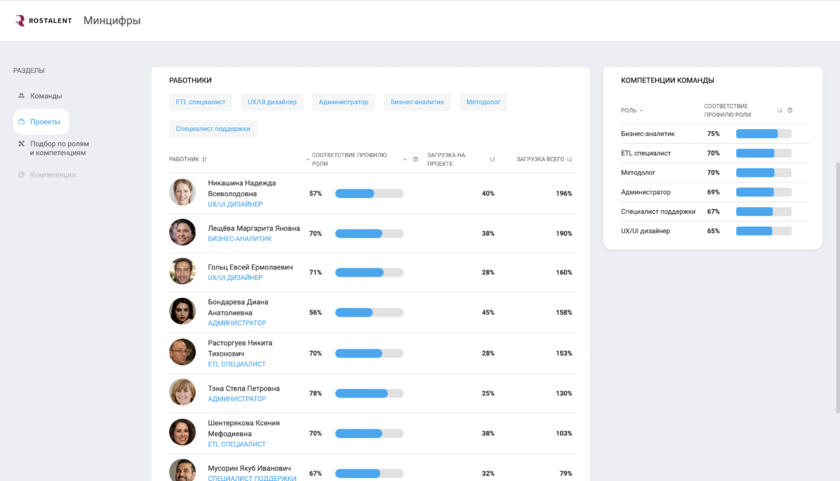840x481 pixels.
Task: Sort by Загрузка всего column
Action: click(569, 159)
